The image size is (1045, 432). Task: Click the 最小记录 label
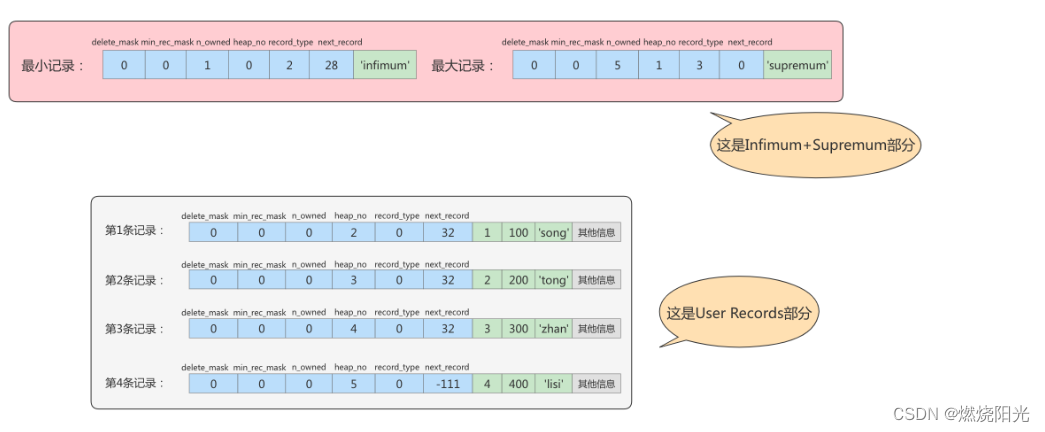pos(53,66)
